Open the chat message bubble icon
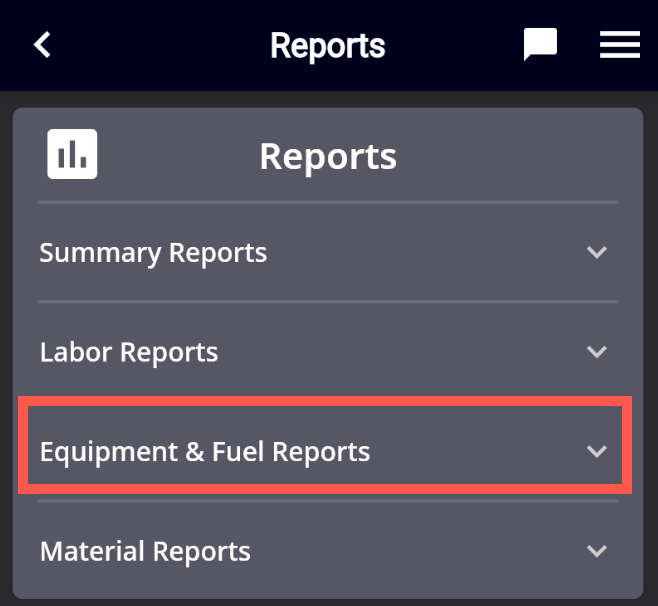 pos(540,45)
